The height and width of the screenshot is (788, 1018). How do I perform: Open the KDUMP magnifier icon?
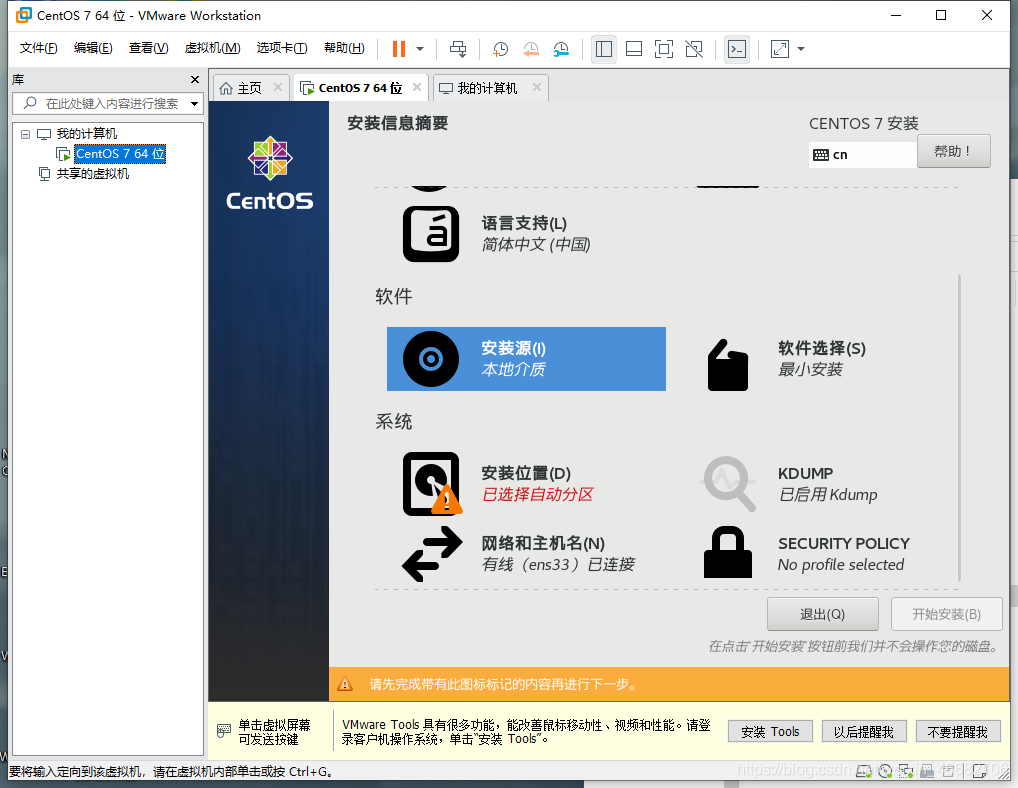click(728, 484)
